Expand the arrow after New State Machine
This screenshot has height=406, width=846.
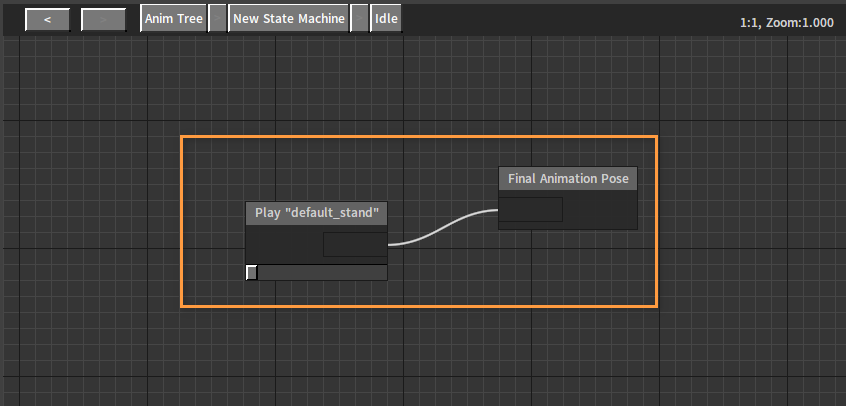pyautogui.click(x=359, y=19)
